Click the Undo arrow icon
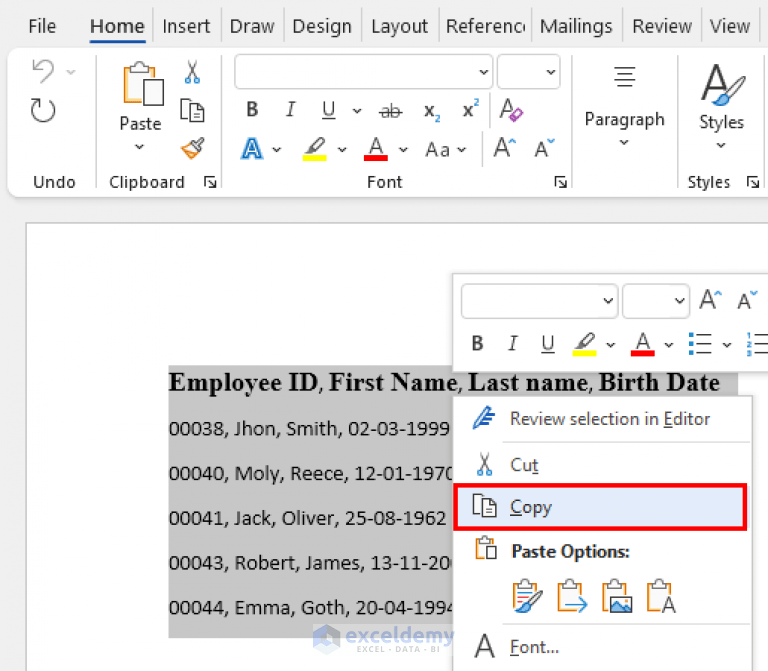The height and width of the screenshot is (671, 768). 43,72
